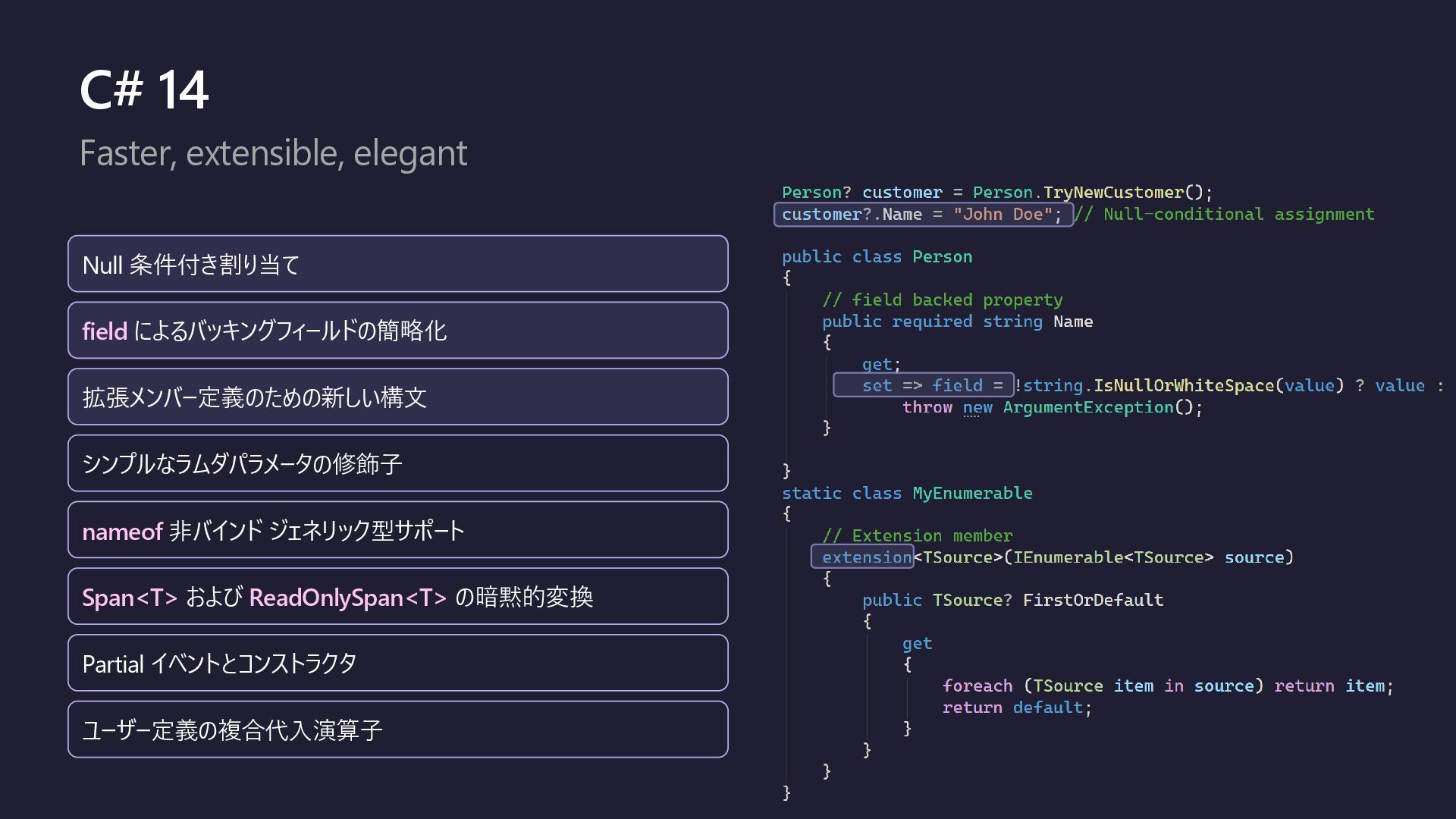This screenshot has height=819, width=1456.
Task: Select the 'Span<T> および ReadOnlySpan<T>' box
Action: (397, 597)
